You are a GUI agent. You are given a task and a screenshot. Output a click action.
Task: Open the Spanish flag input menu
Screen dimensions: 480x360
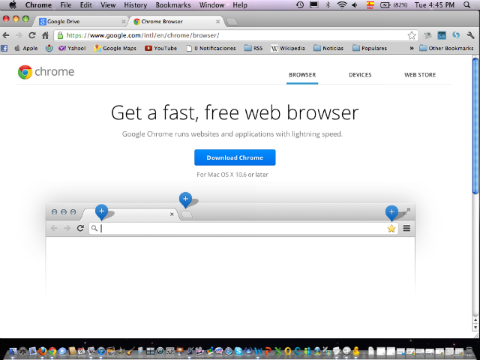click(370, 5)
